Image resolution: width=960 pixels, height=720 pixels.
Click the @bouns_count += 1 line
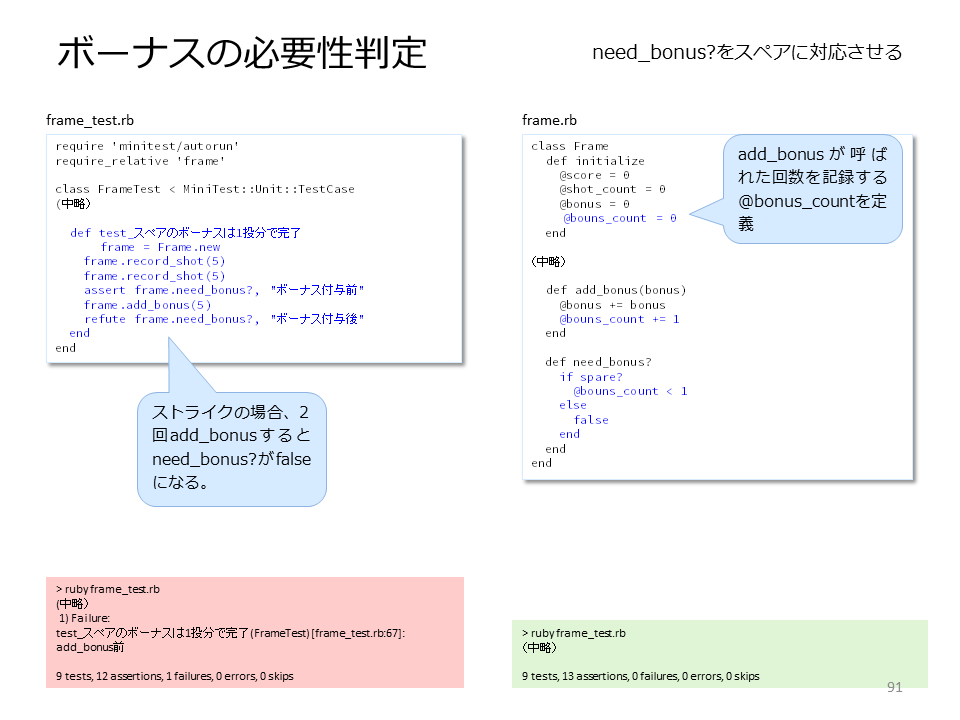click(619, 318)
